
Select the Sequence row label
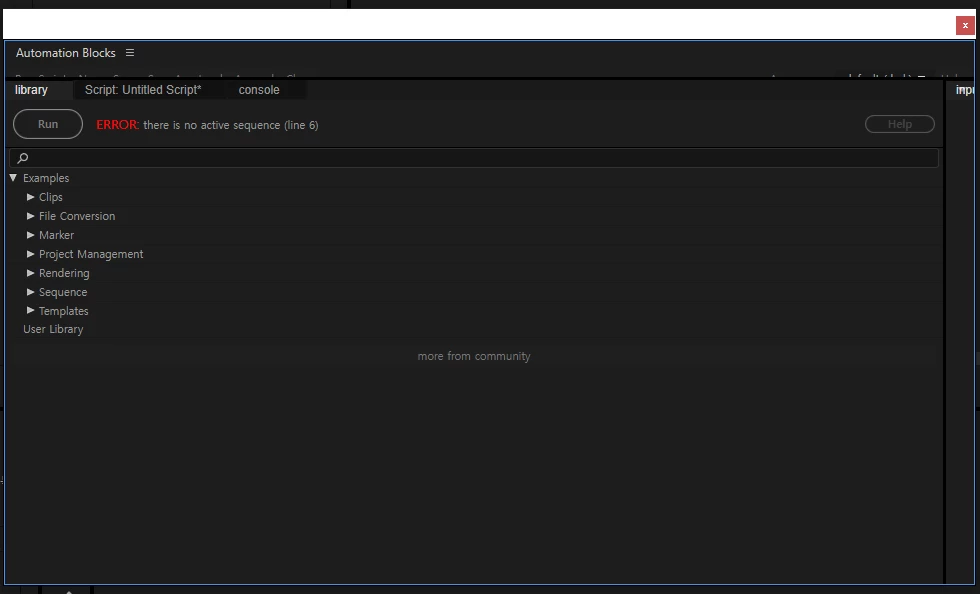[63, 293]
